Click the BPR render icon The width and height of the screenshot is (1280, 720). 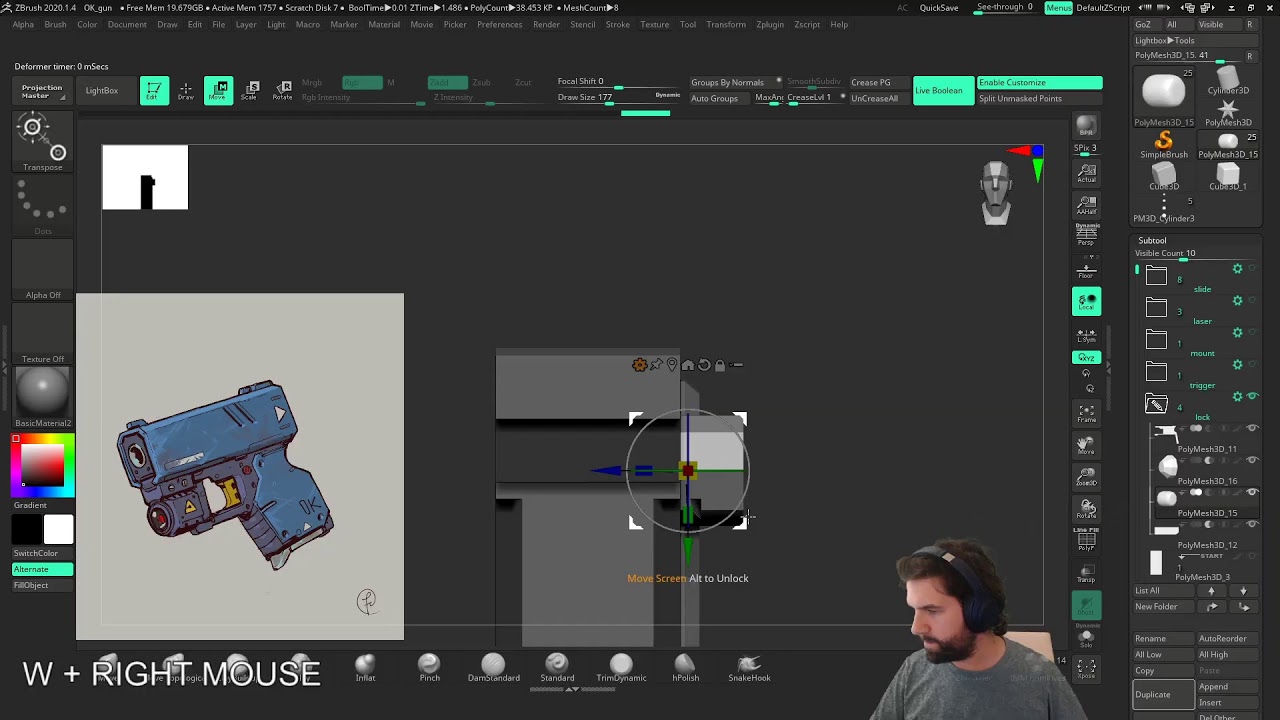pyautogui.click(x=1086, y=126)
